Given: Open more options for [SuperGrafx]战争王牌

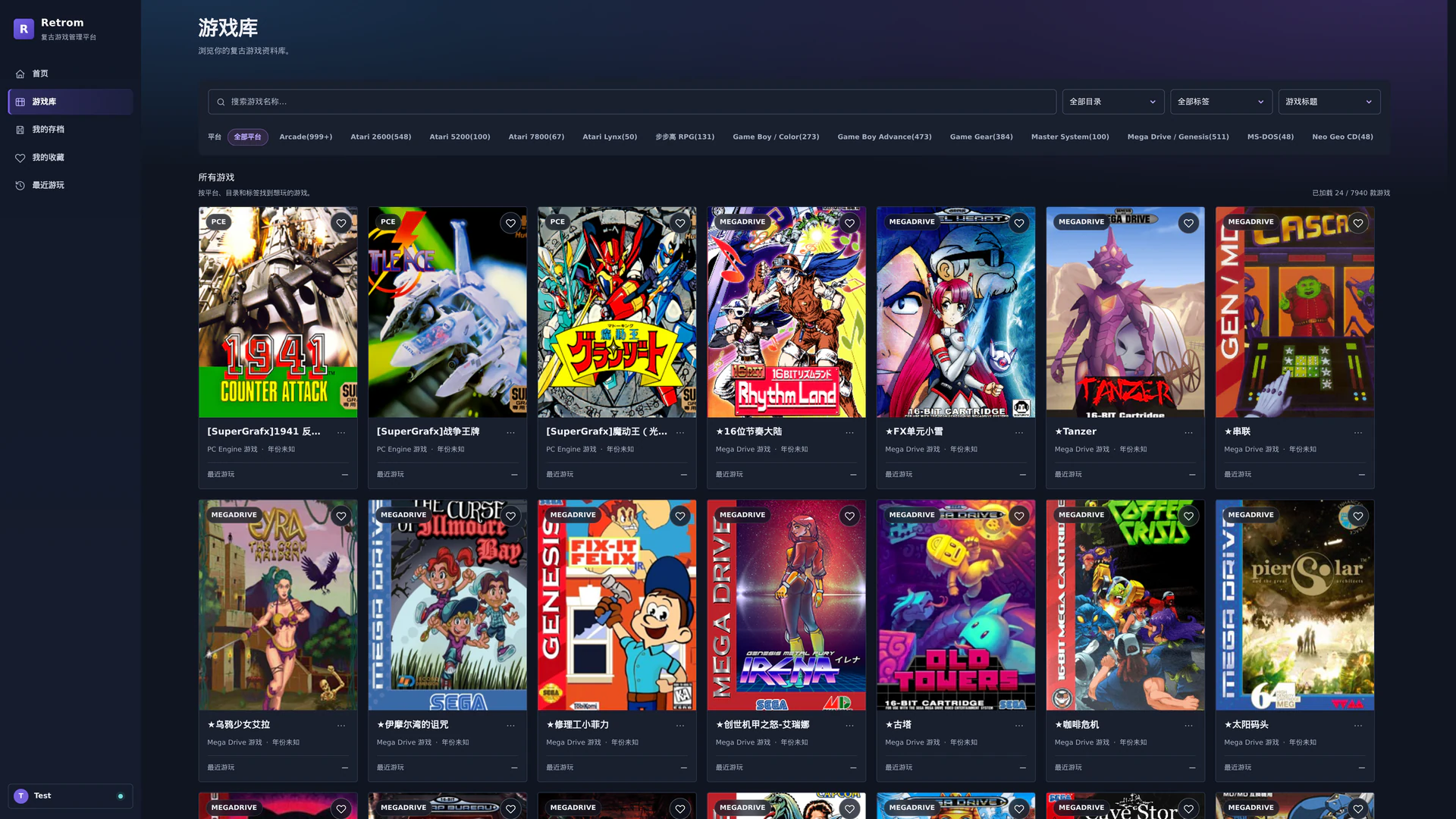Looking at the screenshot, I should click(x=510, y=432).
